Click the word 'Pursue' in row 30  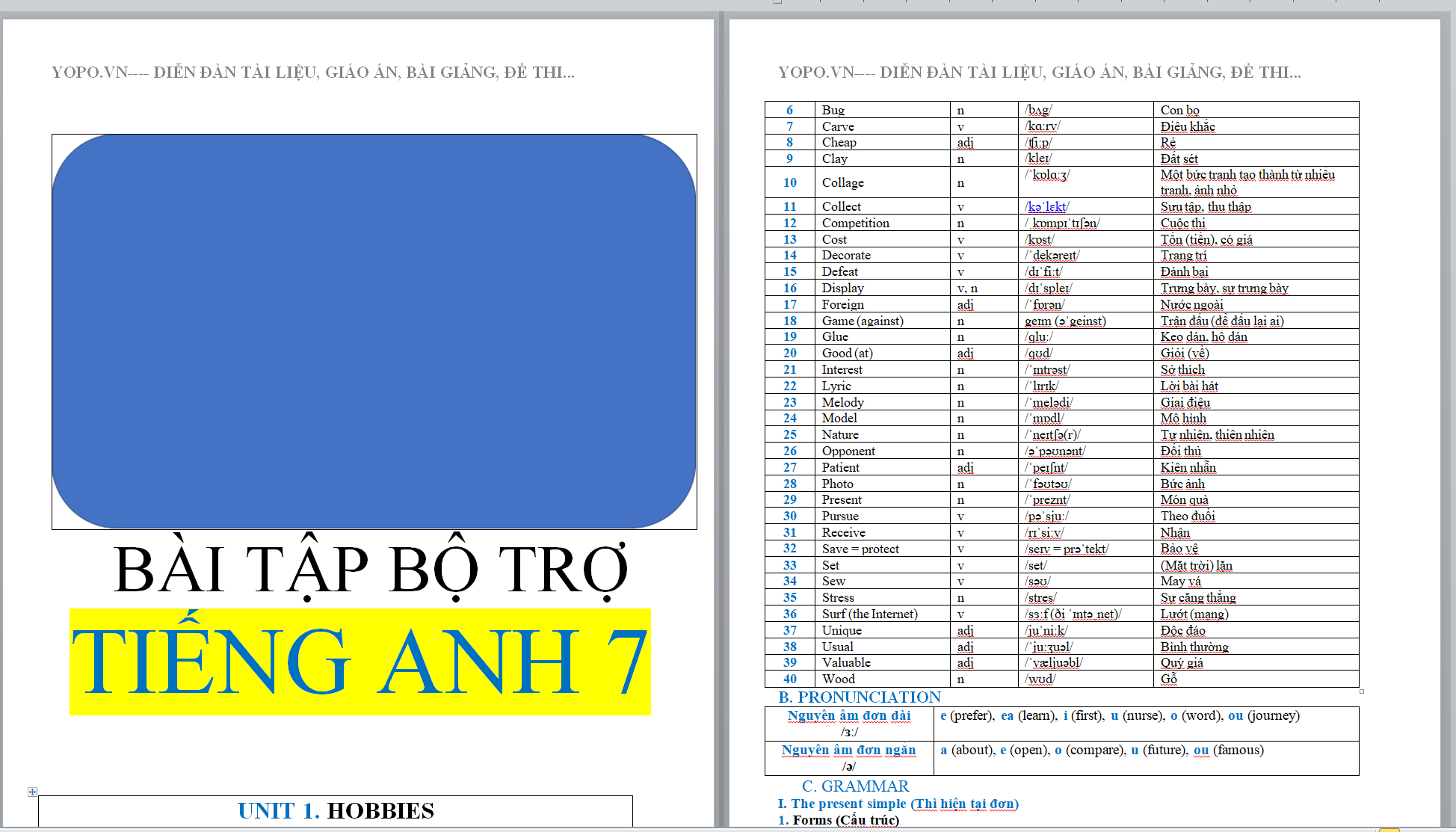pyautogui.click(x=840, y=517)
